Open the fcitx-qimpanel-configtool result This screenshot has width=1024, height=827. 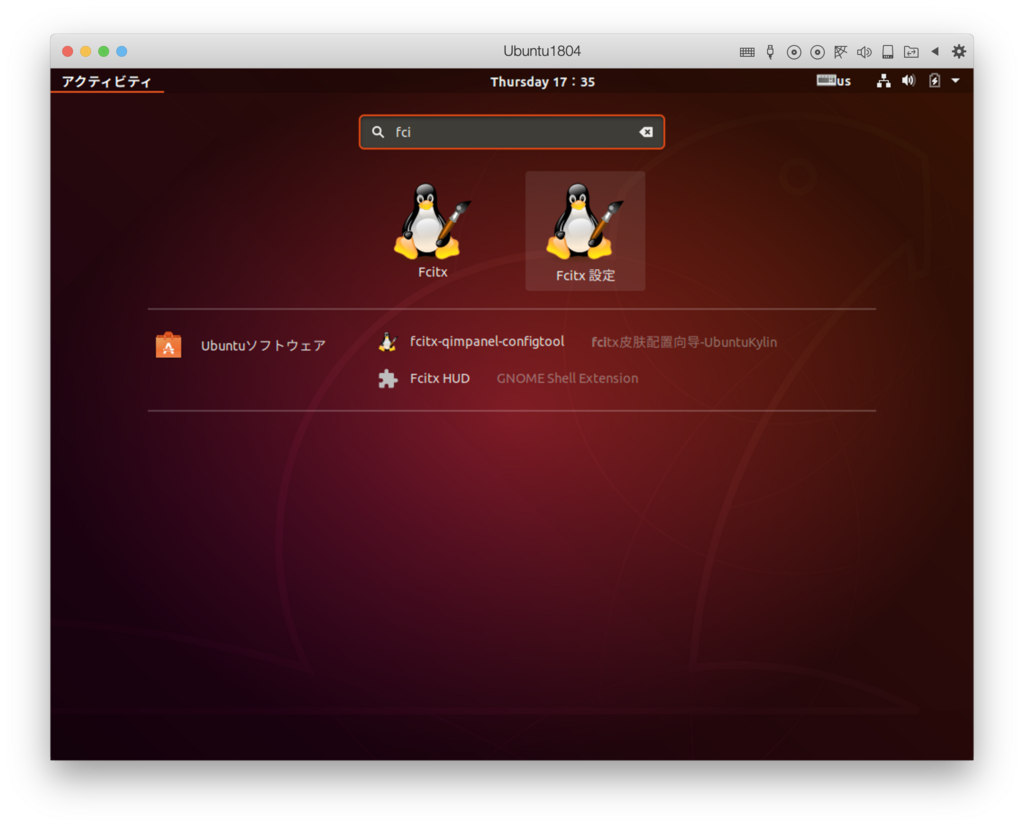[x=487, y=342]
